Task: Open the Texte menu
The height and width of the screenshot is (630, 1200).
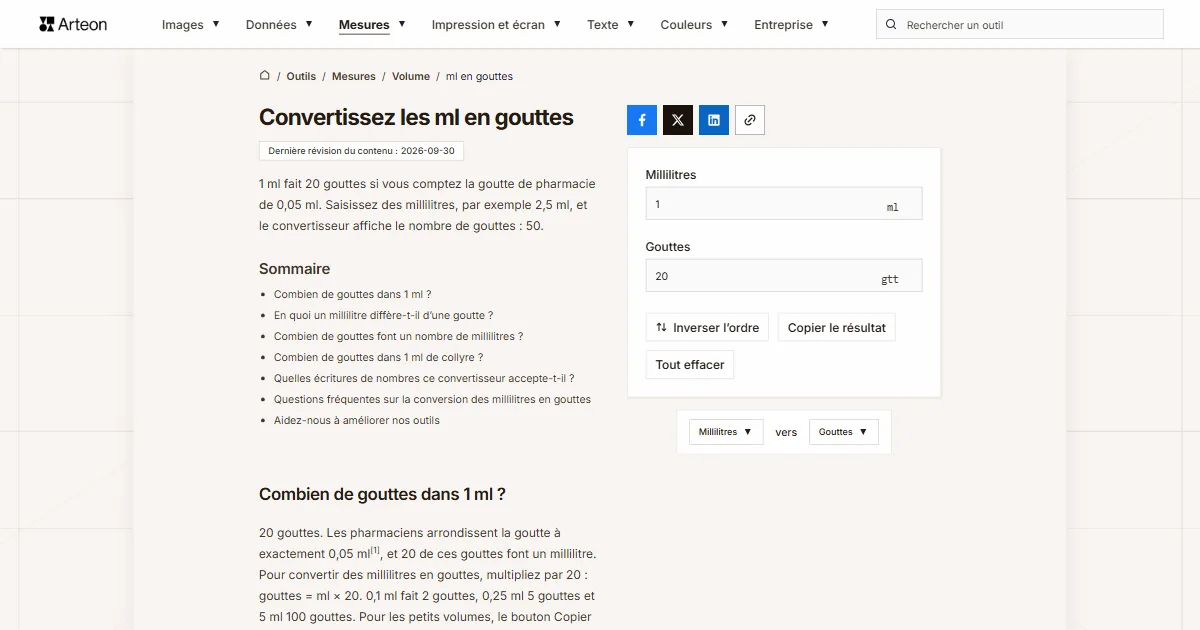Action: [x=610, y=24]
